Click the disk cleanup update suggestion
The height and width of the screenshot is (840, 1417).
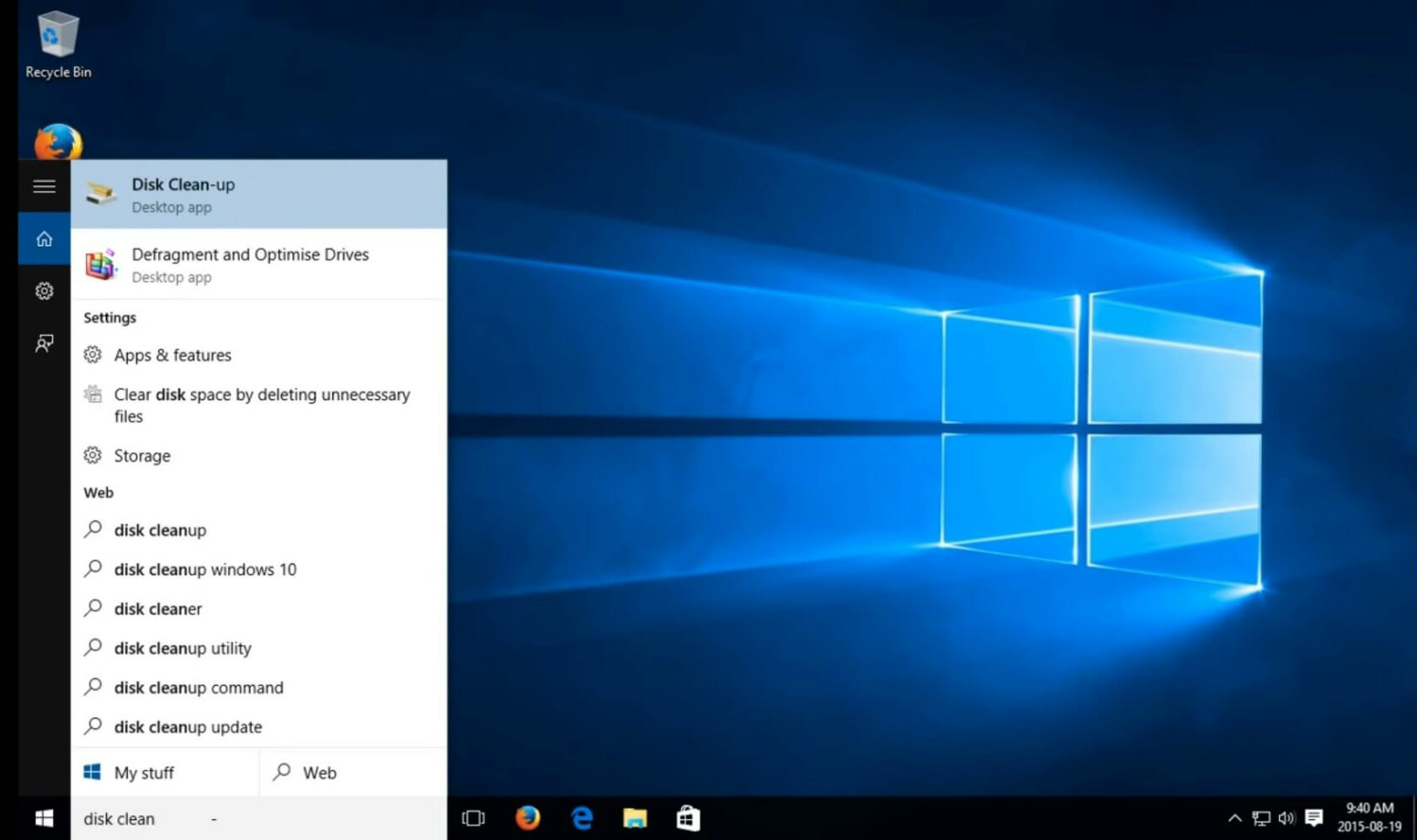point(188,727)
